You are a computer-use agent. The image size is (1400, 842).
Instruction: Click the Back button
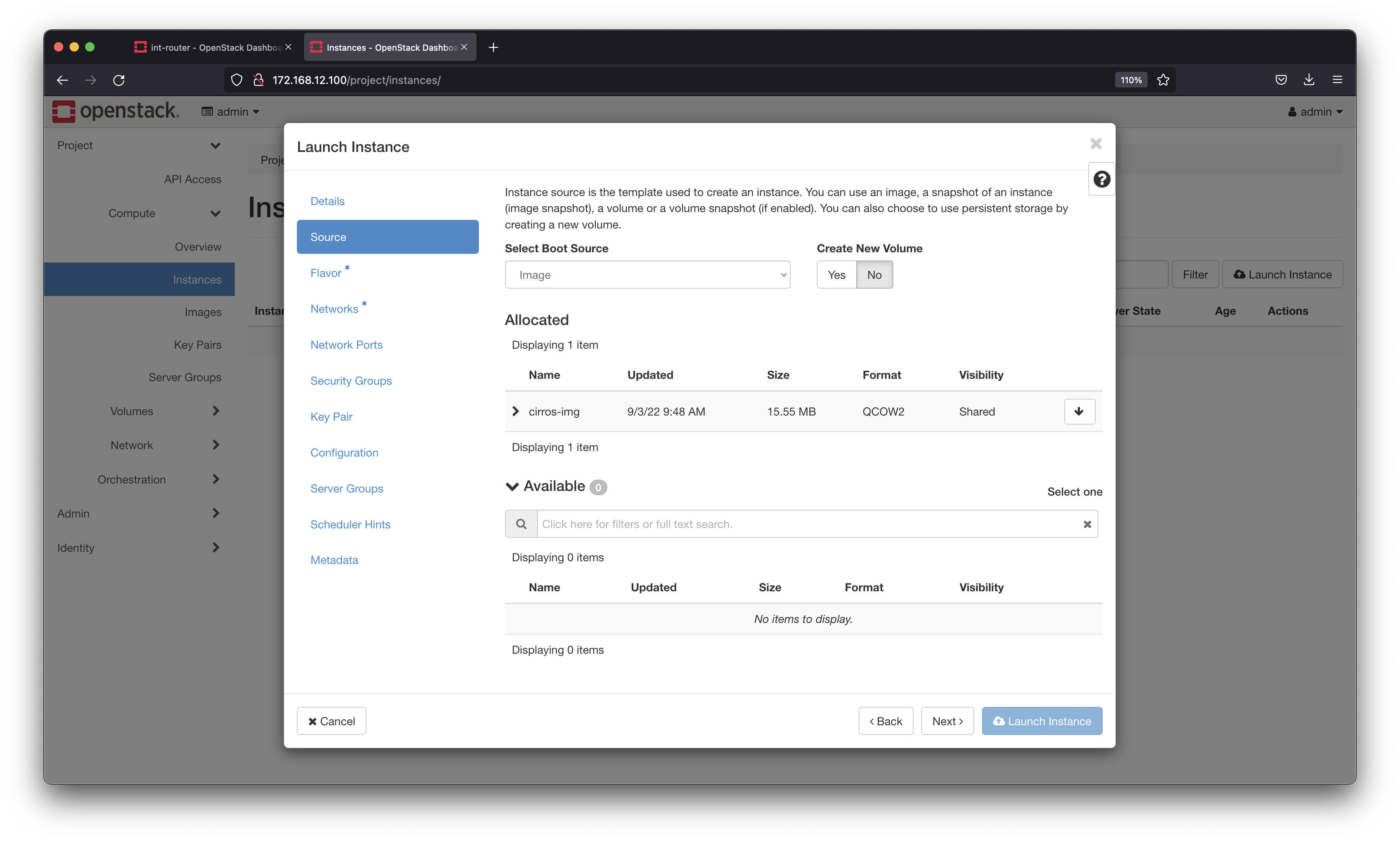885,721
